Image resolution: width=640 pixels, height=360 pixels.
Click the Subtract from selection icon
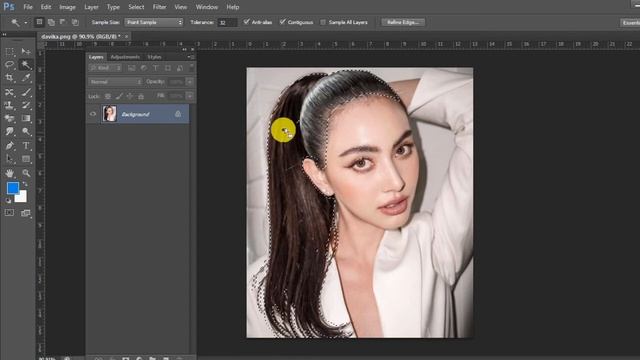[x=63, y=22]
